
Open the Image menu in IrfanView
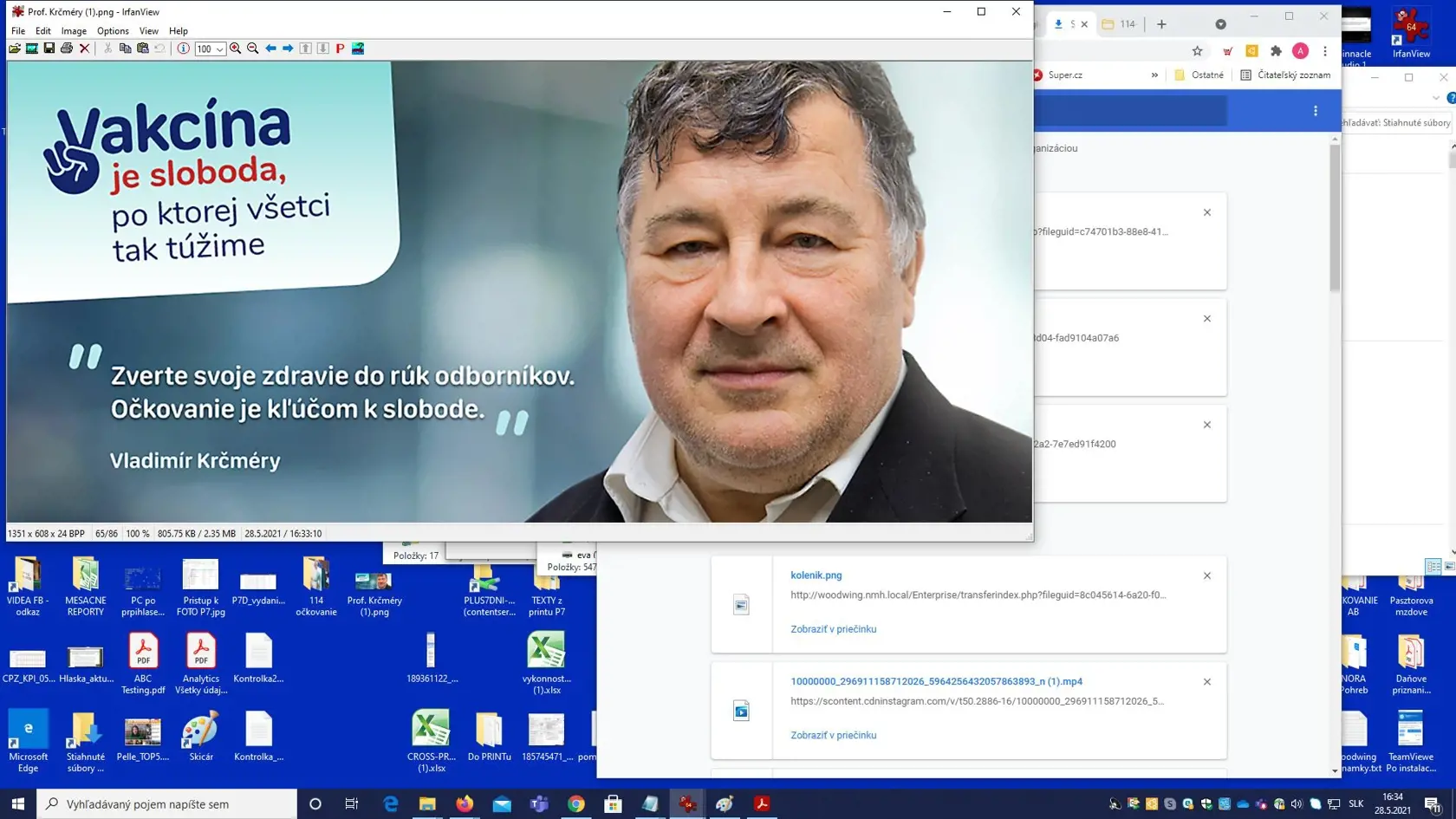(74, 31)
